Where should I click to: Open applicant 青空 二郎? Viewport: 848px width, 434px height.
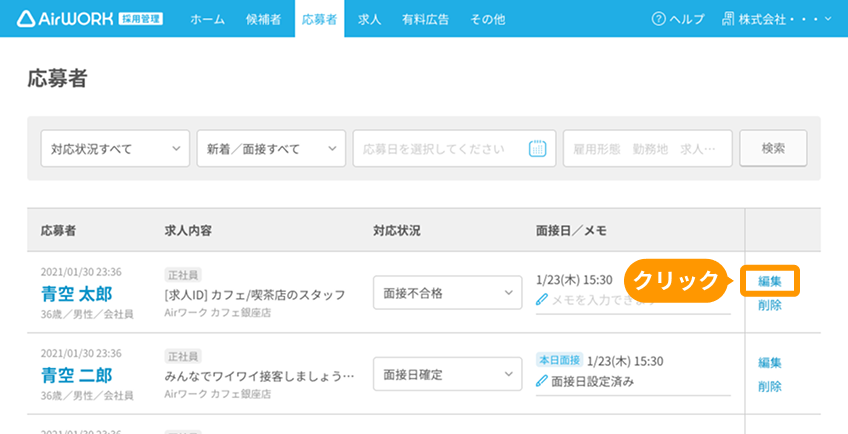(x=77, y=376)
